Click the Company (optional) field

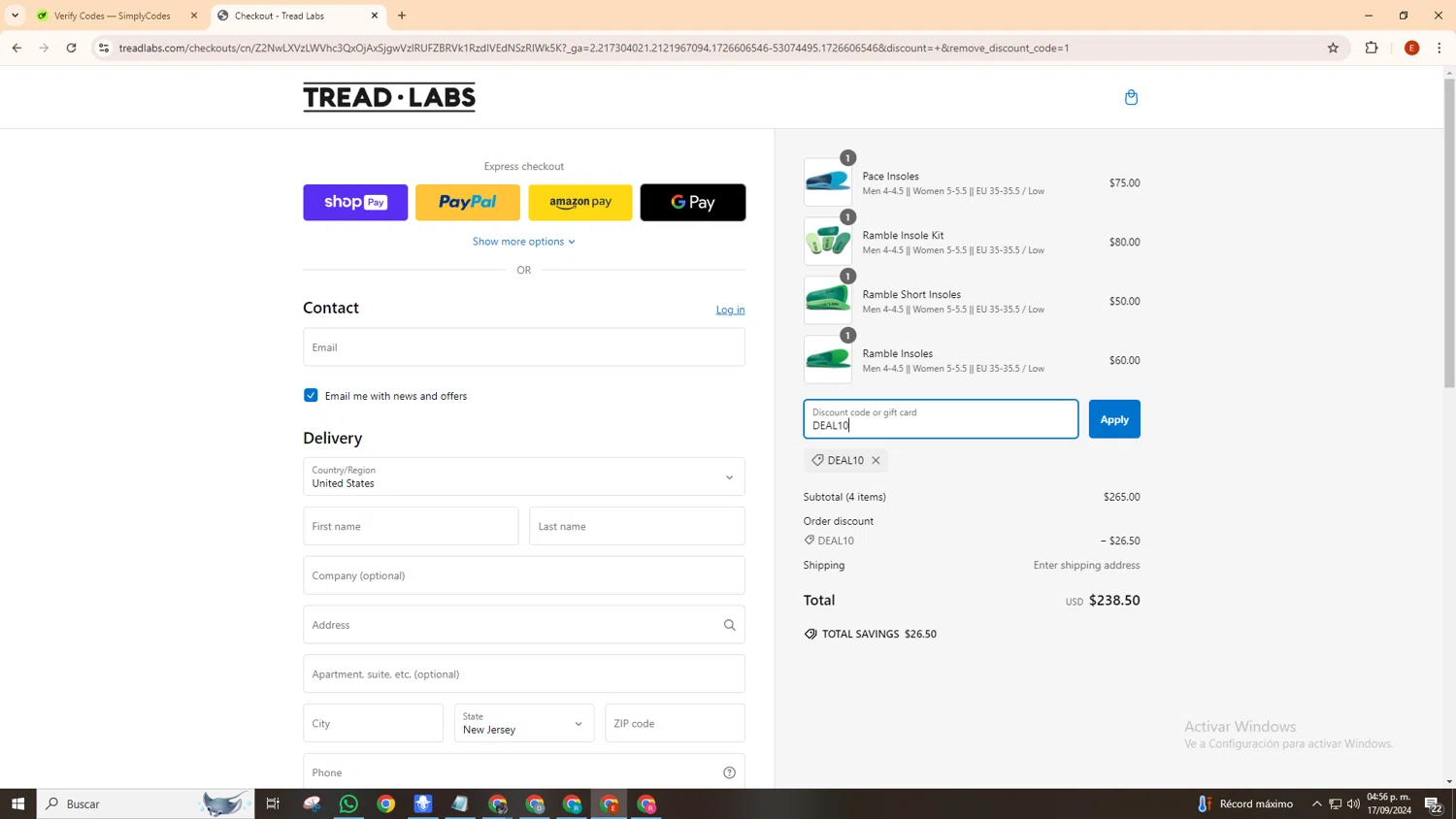[524, 575]
